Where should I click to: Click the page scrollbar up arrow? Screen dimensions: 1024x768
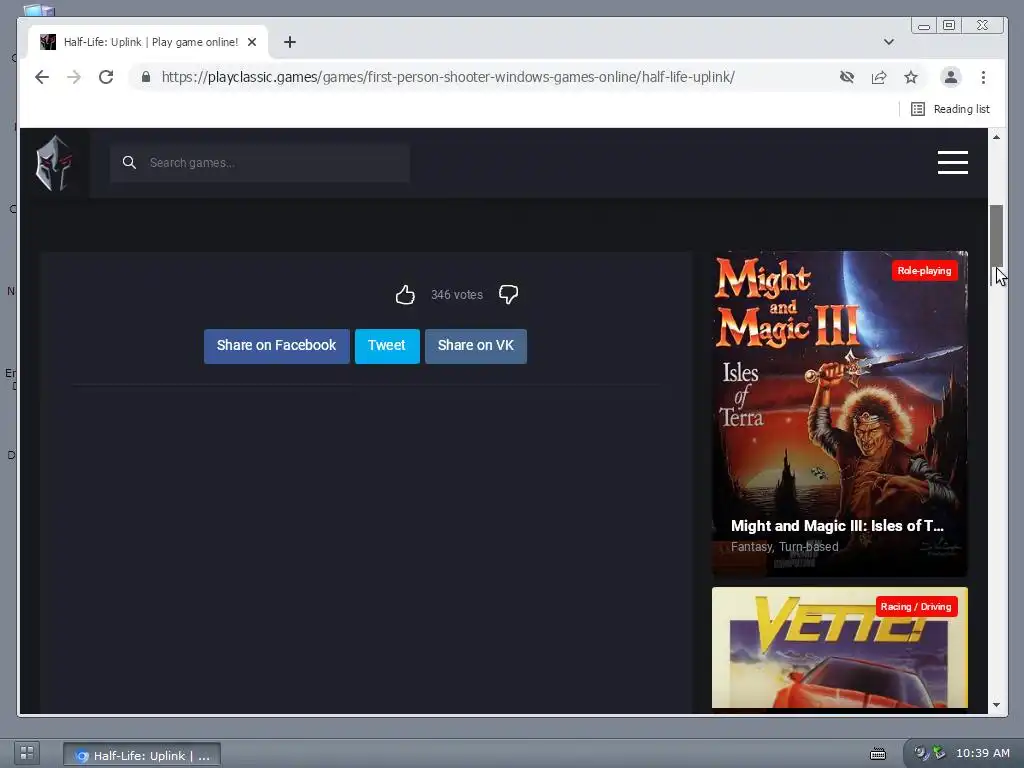[x=996, y=136]
